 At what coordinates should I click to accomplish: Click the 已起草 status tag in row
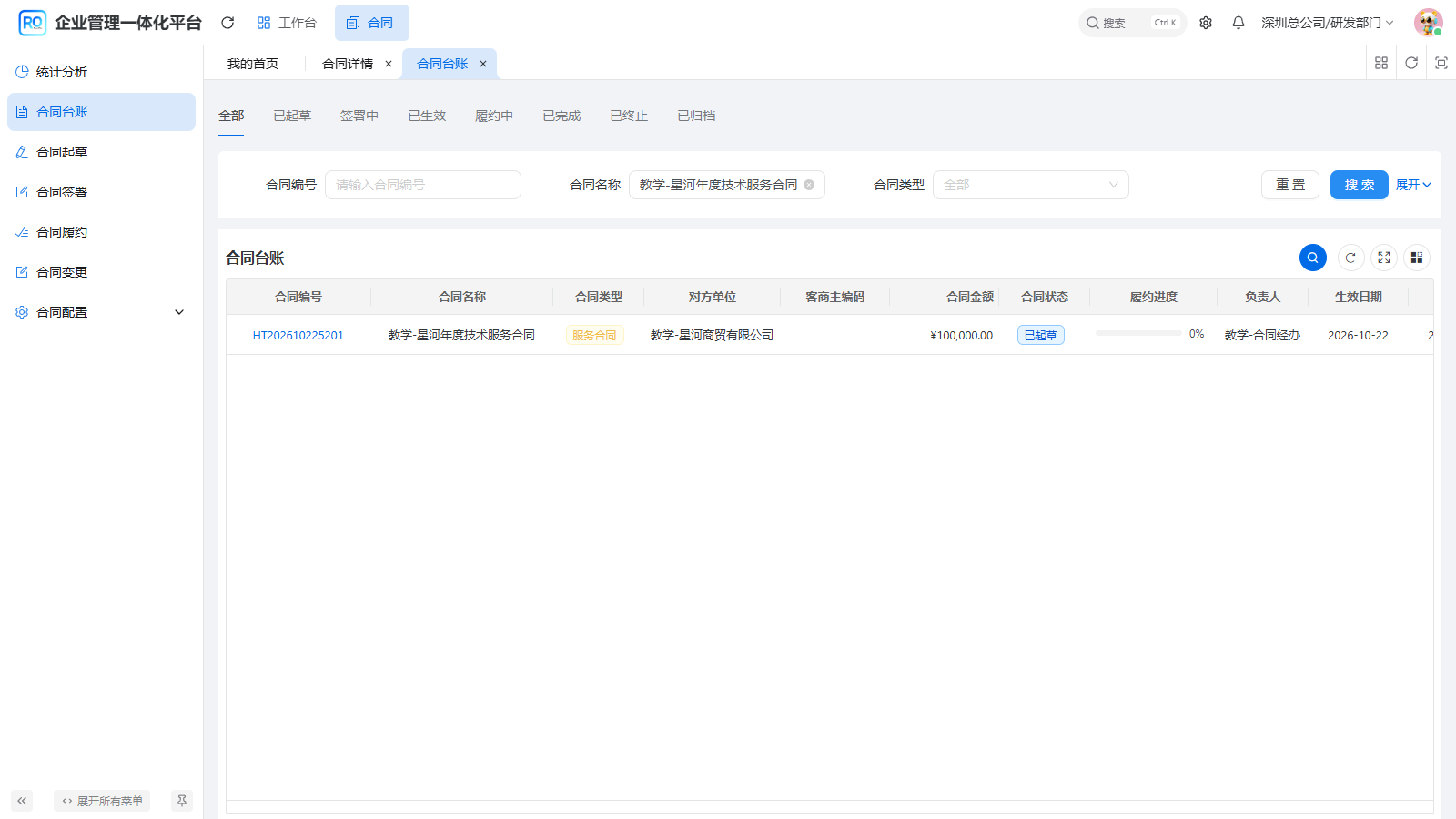point(1041,335)
